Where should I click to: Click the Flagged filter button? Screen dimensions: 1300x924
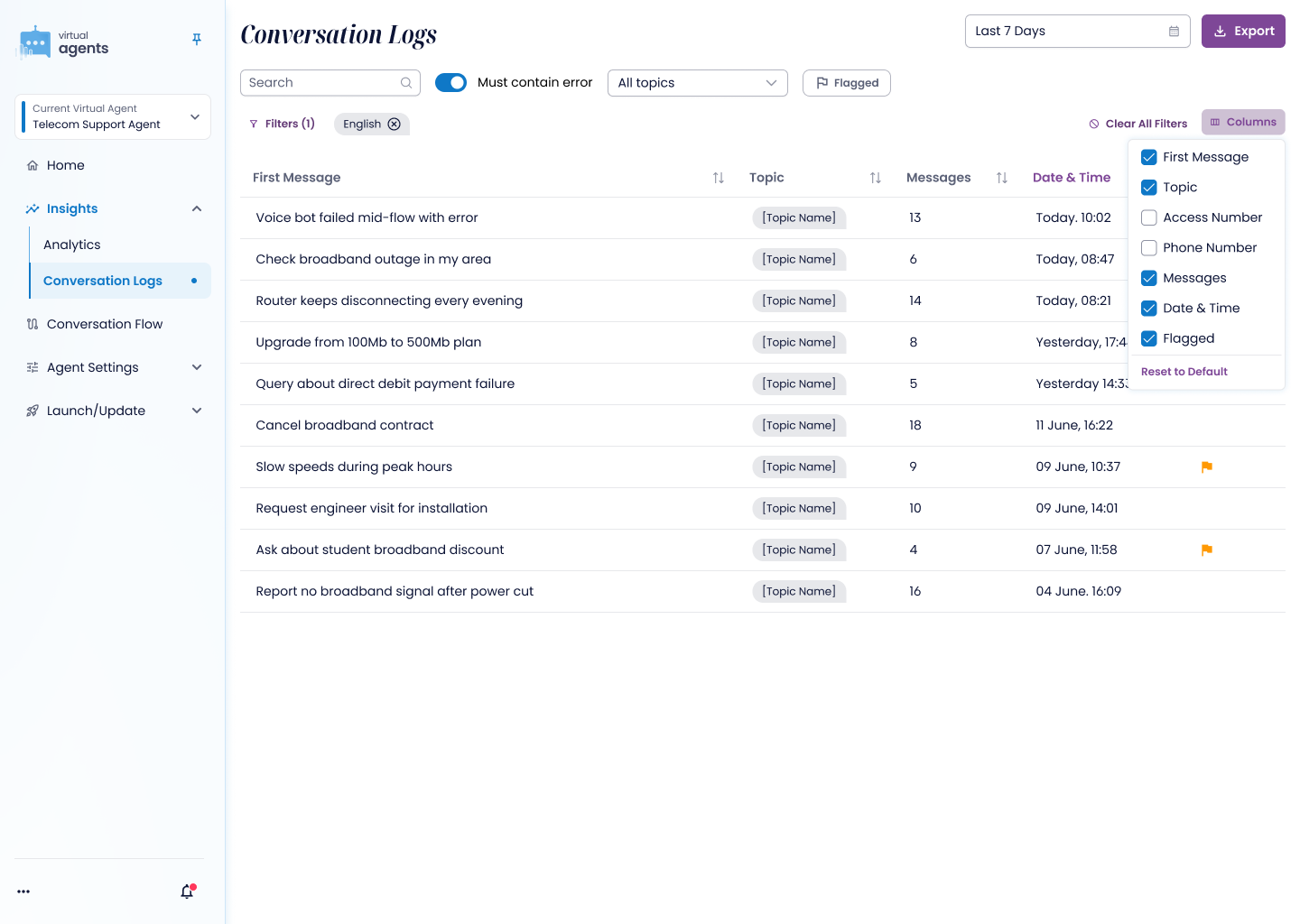point(847,83)
